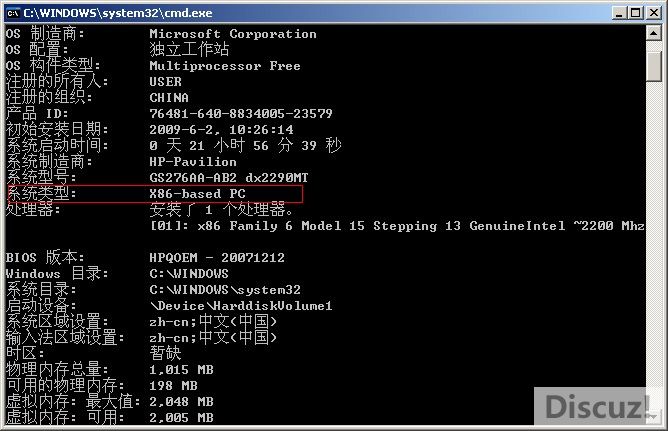Click the C:\WINDOWS\system32\cmd.exe title bar text
Image resolution: width=668 pixels, height=431 pixels.
coord(118,13)
